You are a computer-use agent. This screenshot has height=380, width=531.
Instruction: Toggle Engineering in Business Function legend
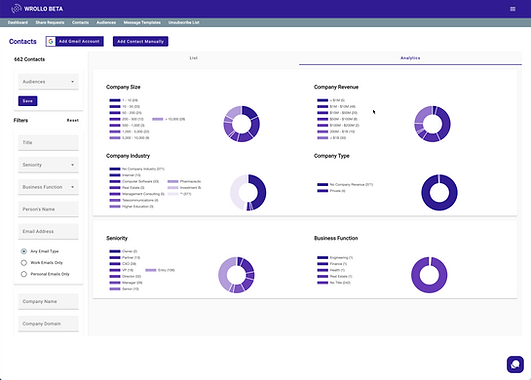tap(335, 258)
